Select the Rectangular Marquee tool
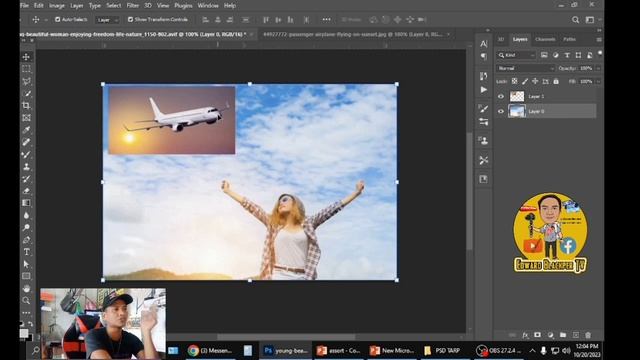This screenshot has width=640, height=360. pos(26,69)
